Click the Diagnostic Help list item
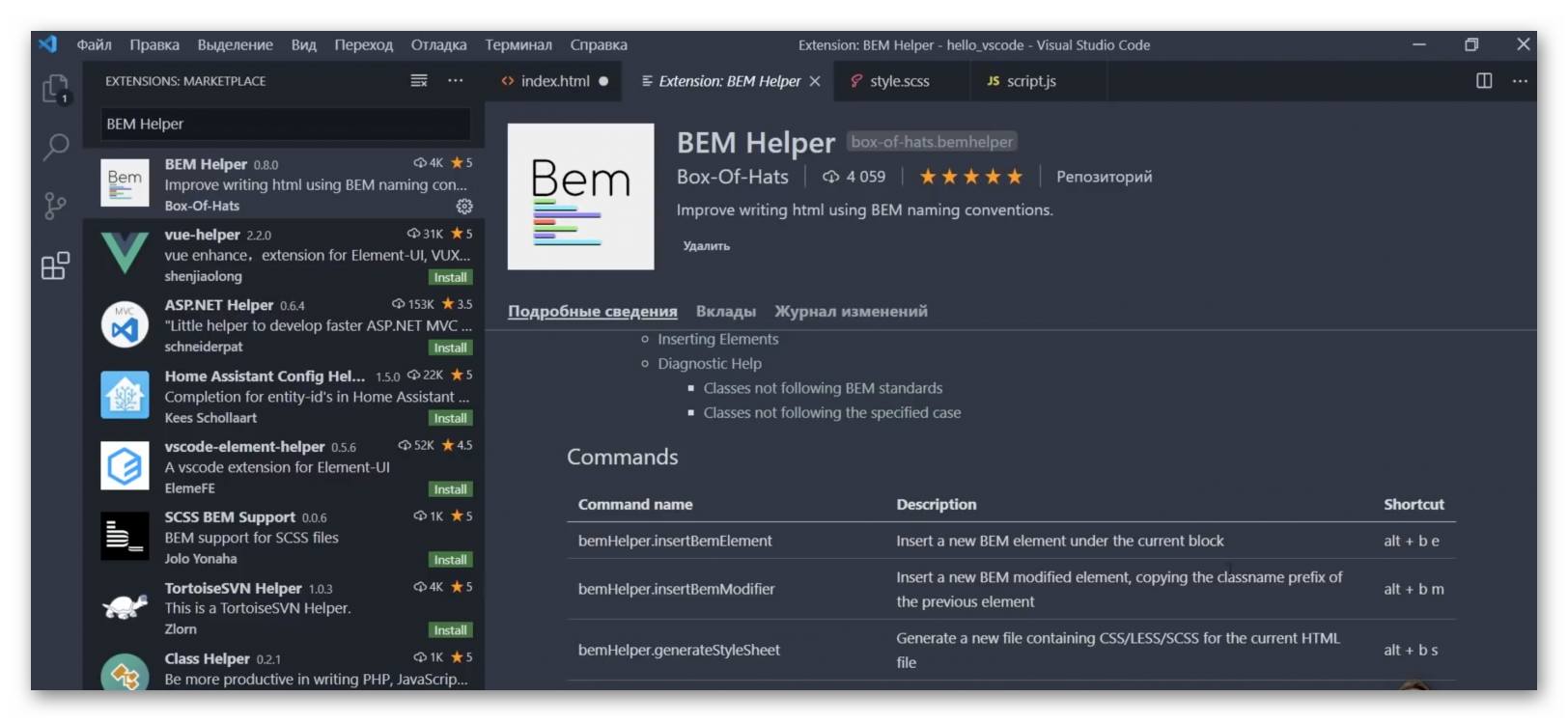 pos(710,363)
